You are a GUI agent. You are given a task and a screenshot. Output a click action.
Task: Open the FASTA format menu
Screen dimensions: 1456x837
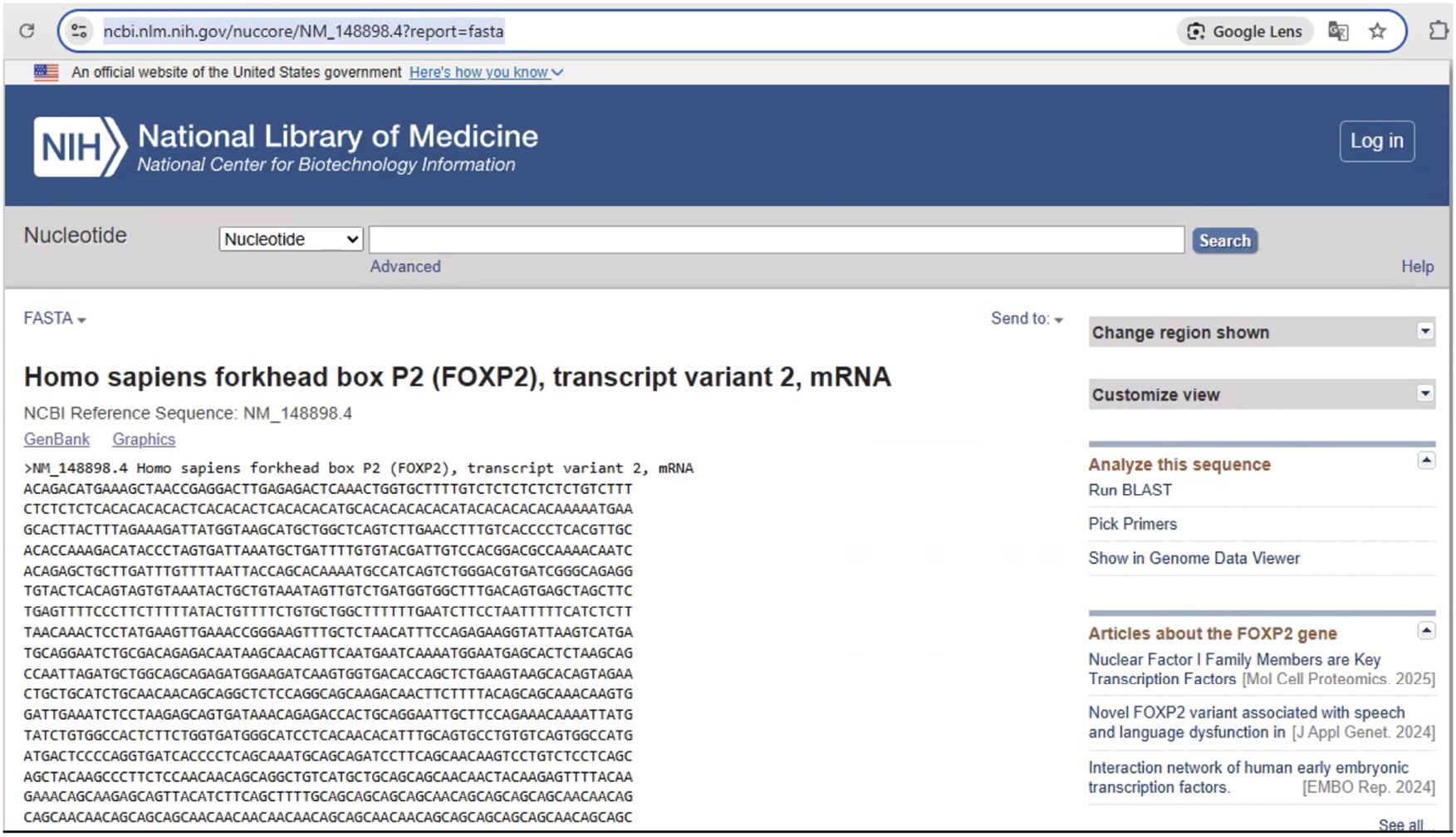[x=55, y=319]
